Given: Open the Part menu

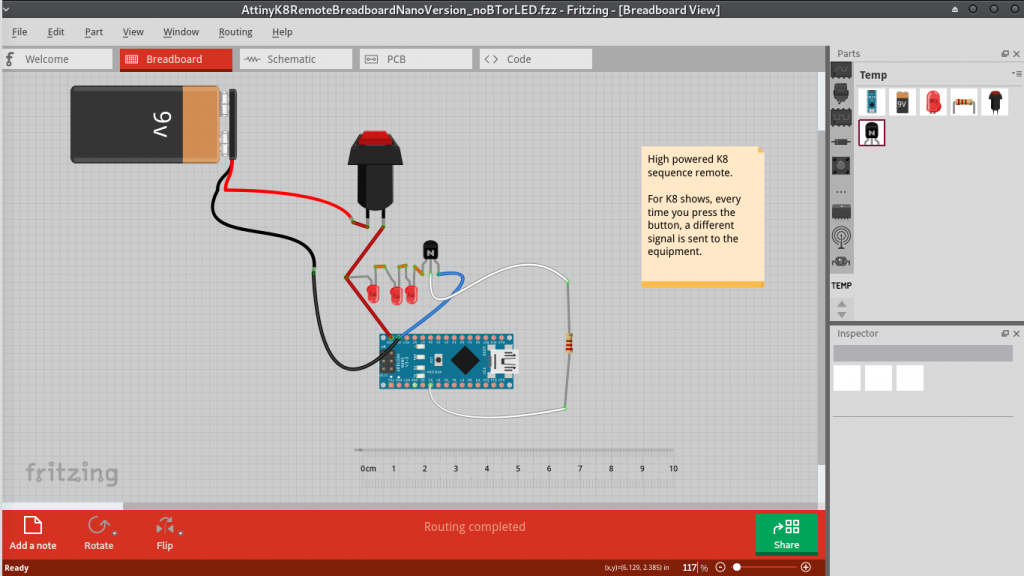Looking at the screenshot, I should 93,32.
